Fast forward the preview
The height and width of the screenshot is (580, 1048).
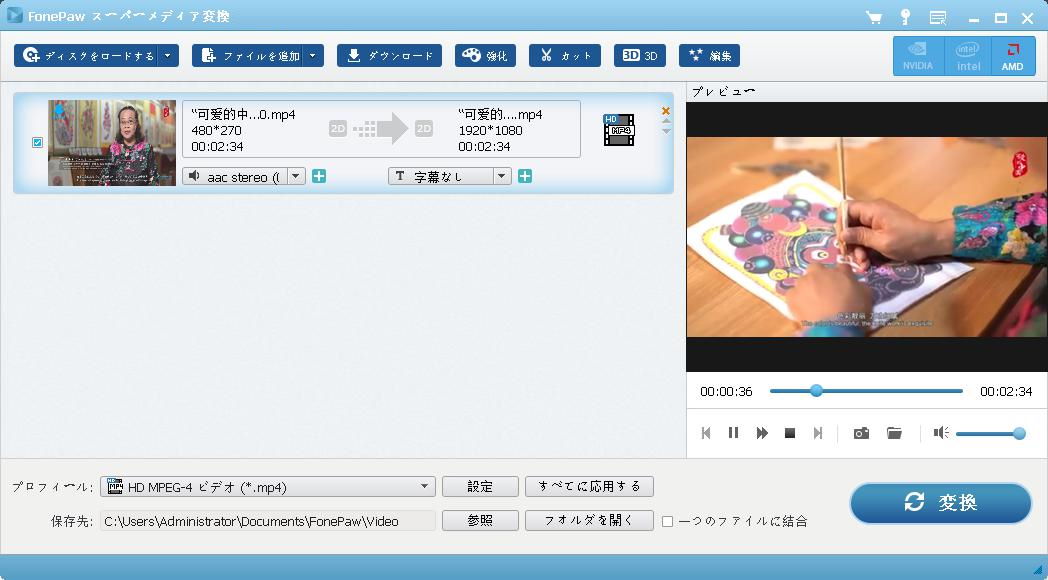(762, 433)
